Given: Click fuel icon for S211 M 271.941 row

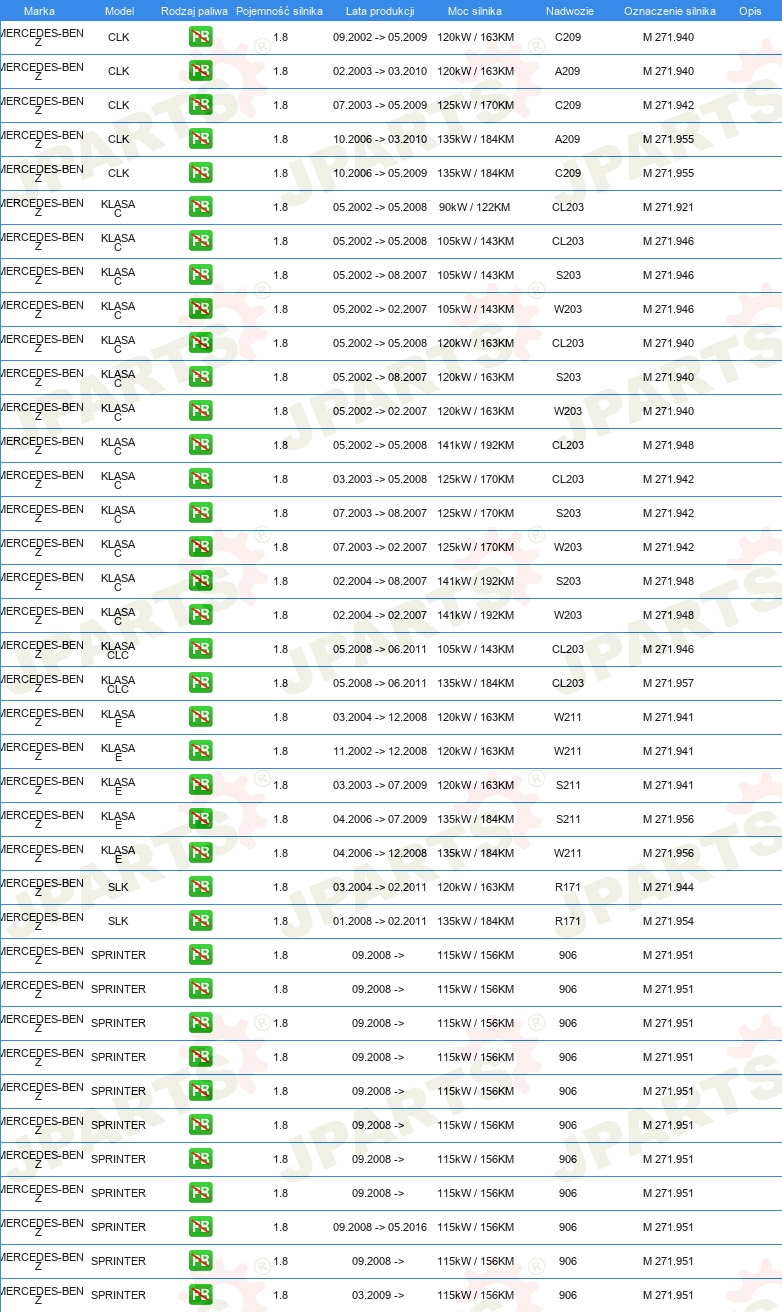Looking at the screenshot, I should coord(200,786).
